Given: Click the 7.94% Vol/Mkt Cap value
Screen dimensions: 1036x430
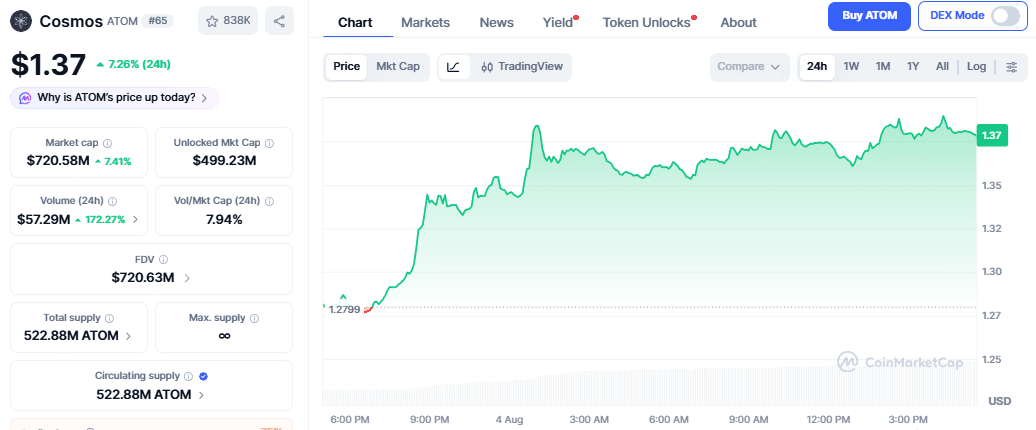Looking at the screenshot, I should pos(224,219).
